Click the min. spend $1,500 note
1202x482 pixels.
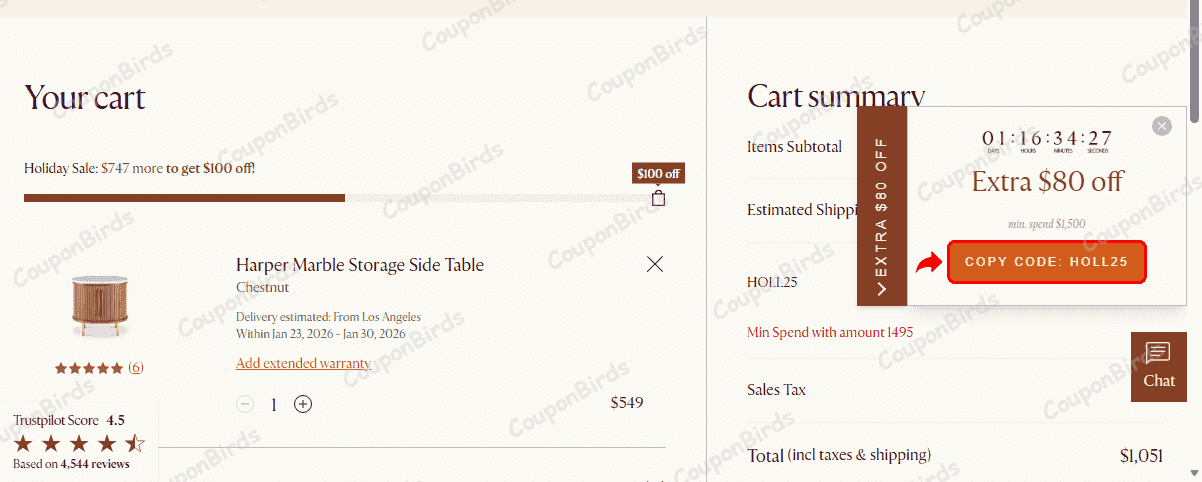pos(1047,224)
